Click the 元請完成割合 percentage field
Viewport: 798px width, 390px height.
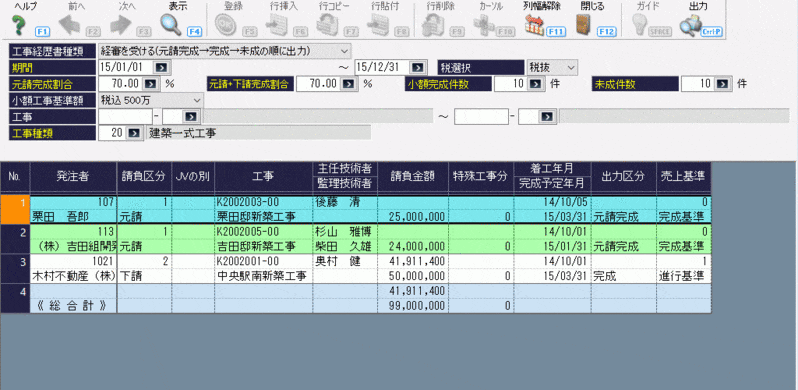tap(121, 84)
